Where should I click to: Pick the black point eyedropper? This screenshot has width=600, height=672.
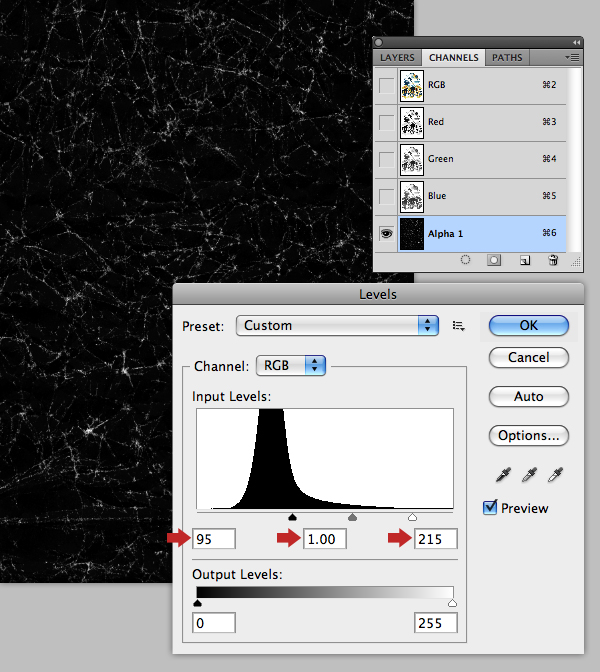[x=503, y=475]
